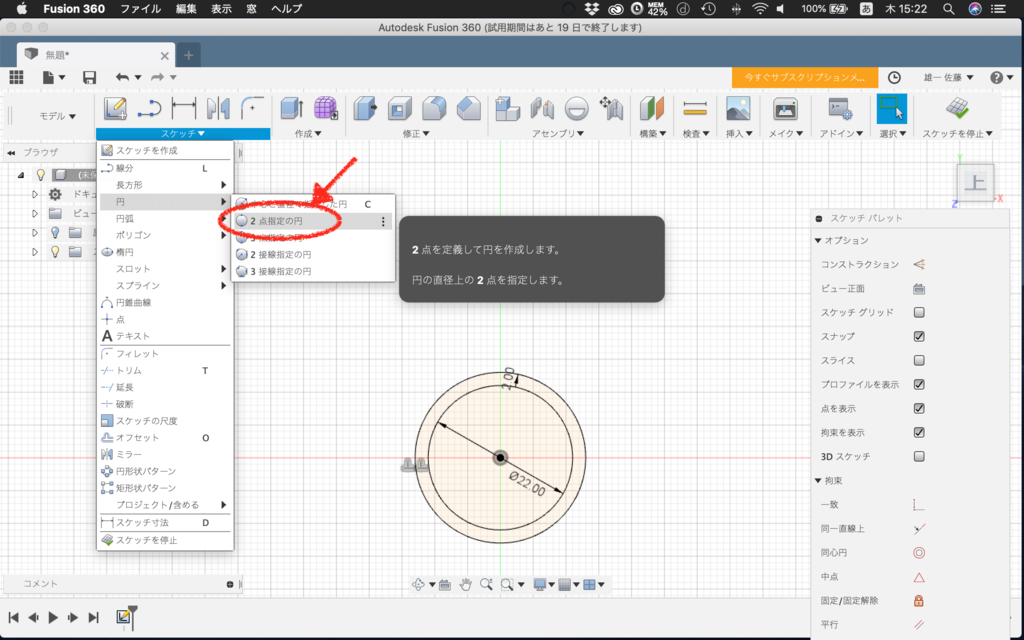The width and height of the screenshot is (1024, 640).
Task: Click the subscription orange banner button
Action: [x=805, y=77]
